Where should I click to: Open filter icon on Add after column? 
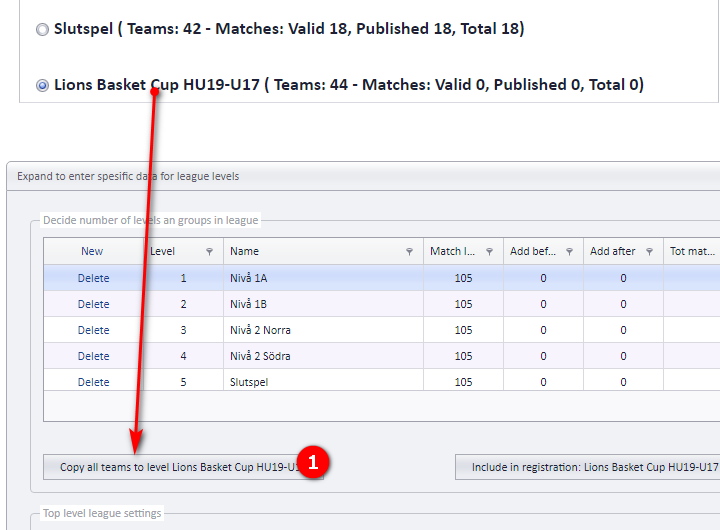[649, 252]
